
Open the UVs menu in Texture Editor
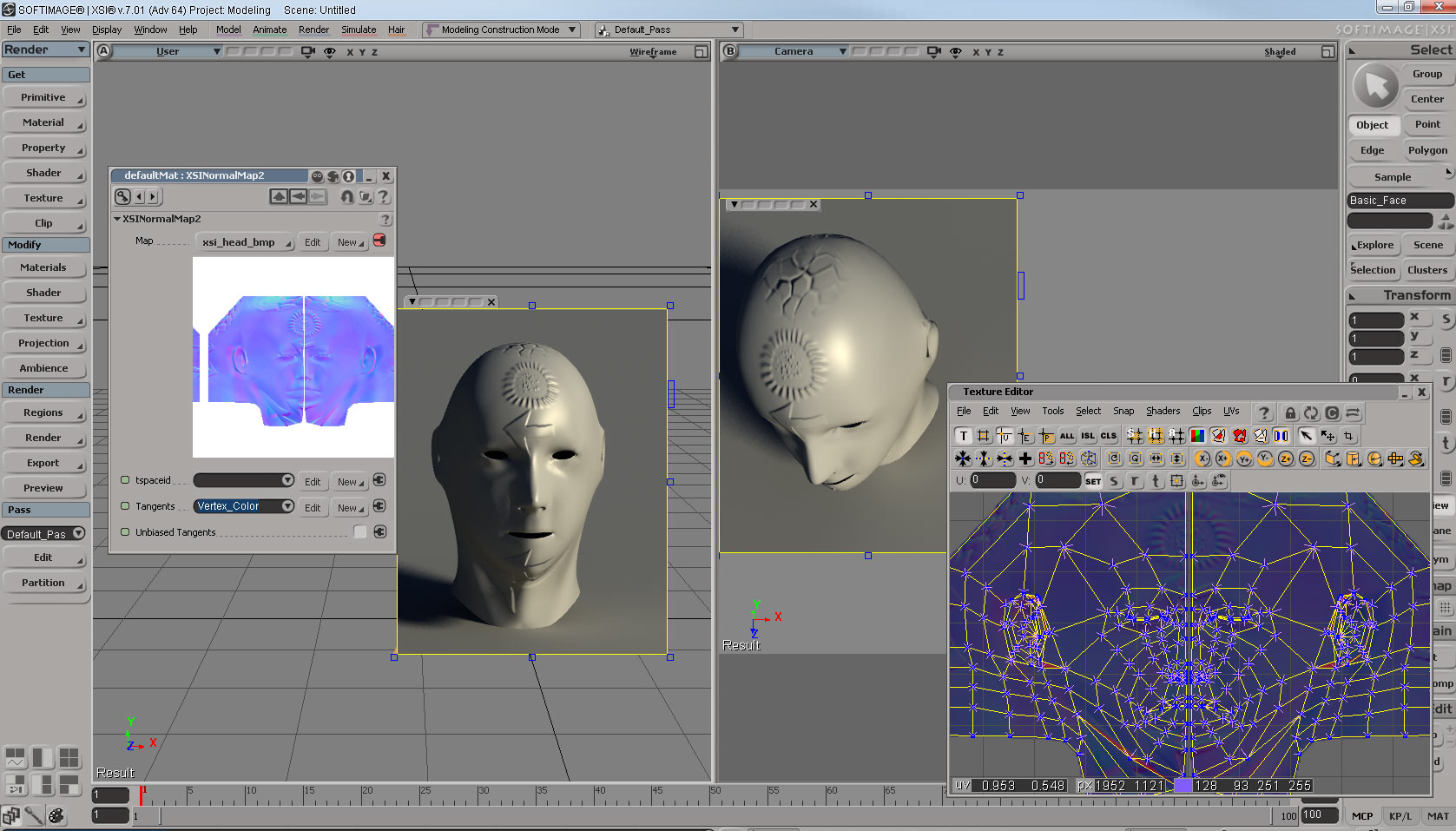1231,412
